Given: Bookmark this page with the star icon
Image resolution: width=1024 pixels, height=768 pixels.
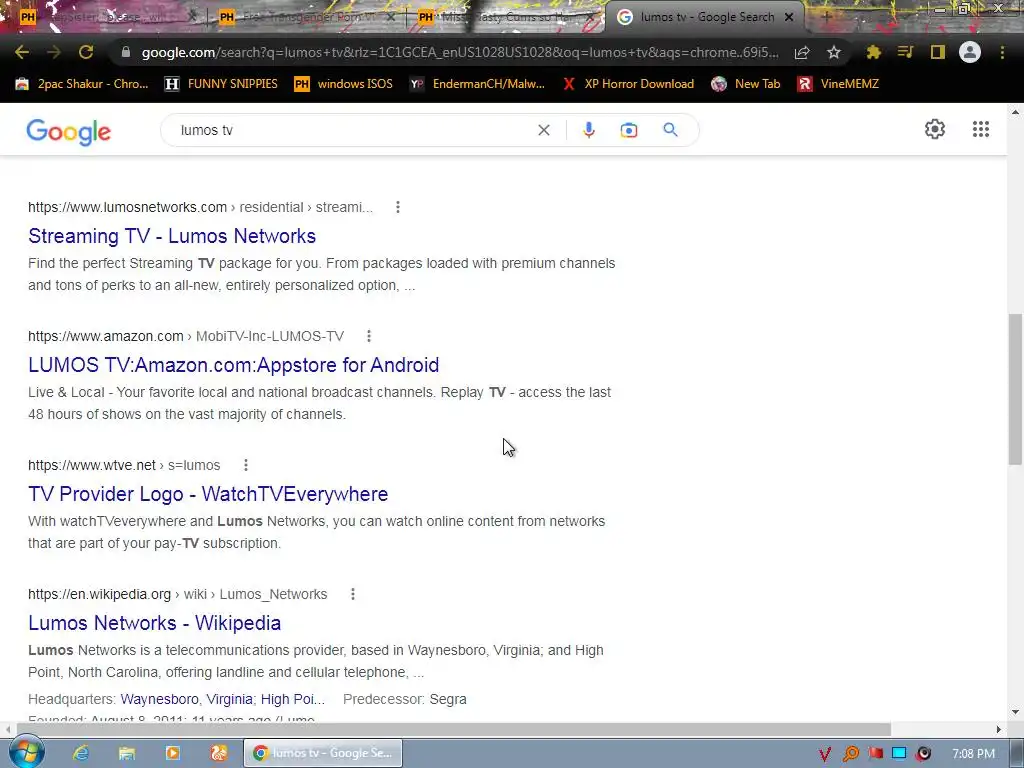Looking at the screenshot, I should [x=834, y=52].
